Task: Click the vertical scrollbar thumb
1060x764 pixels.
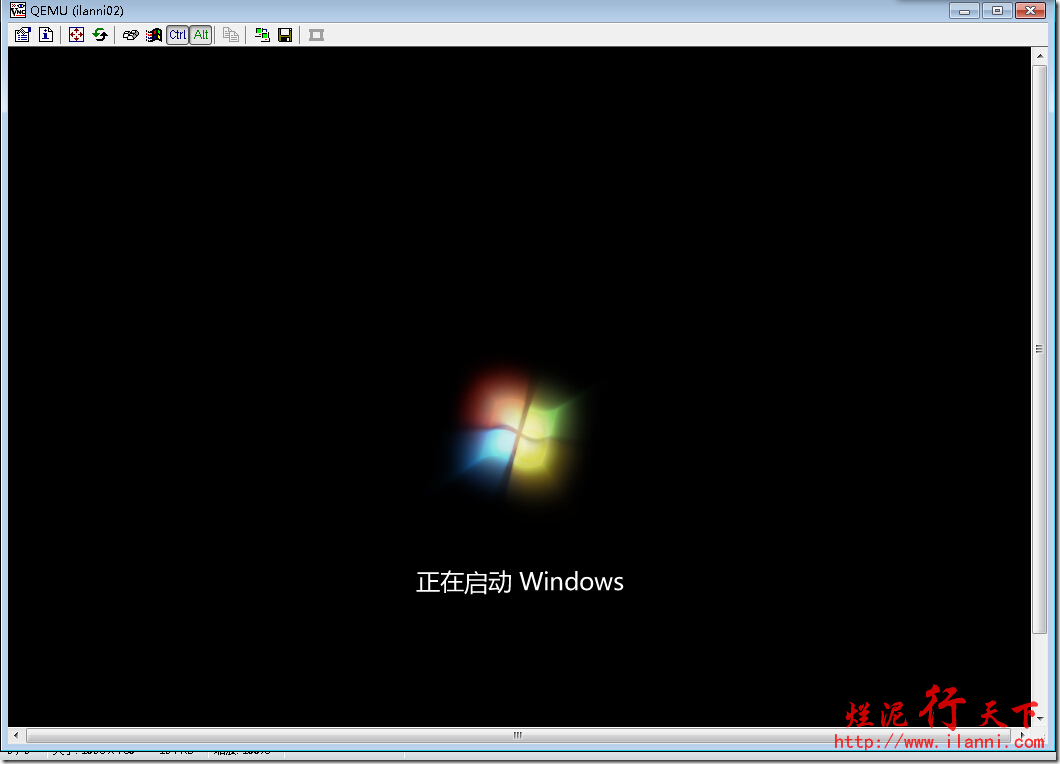Action: click(1039, 348)
